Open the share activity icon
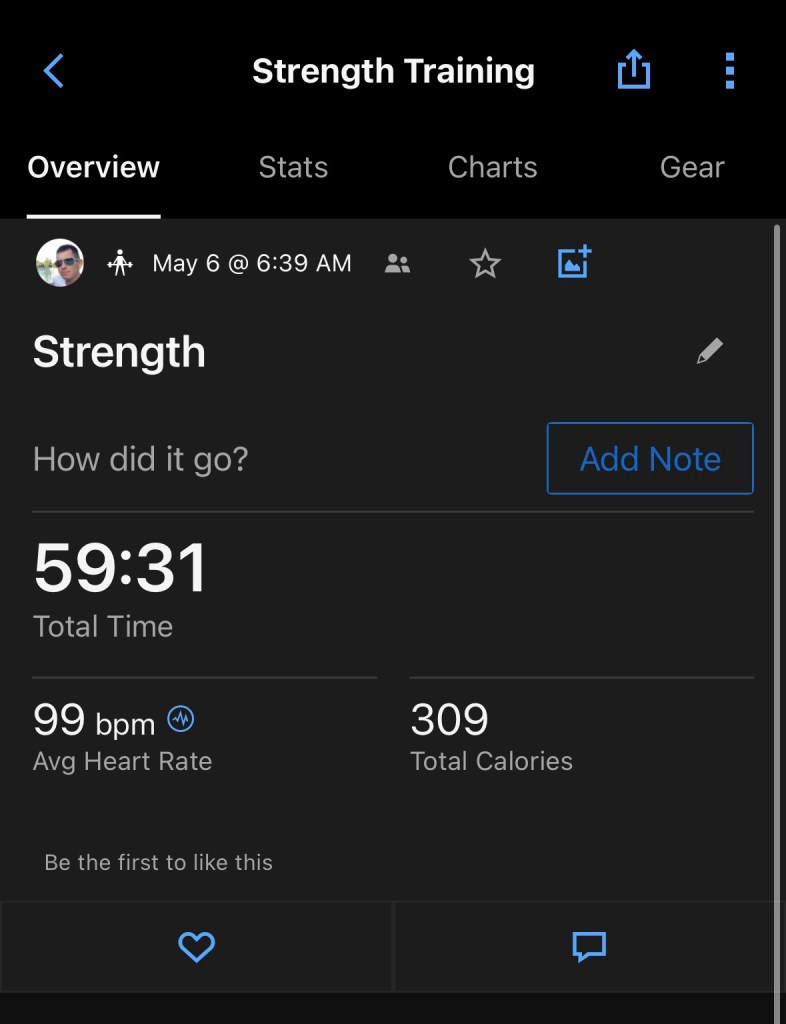Viewport: 786px width, 1024px height. point(633,71)
